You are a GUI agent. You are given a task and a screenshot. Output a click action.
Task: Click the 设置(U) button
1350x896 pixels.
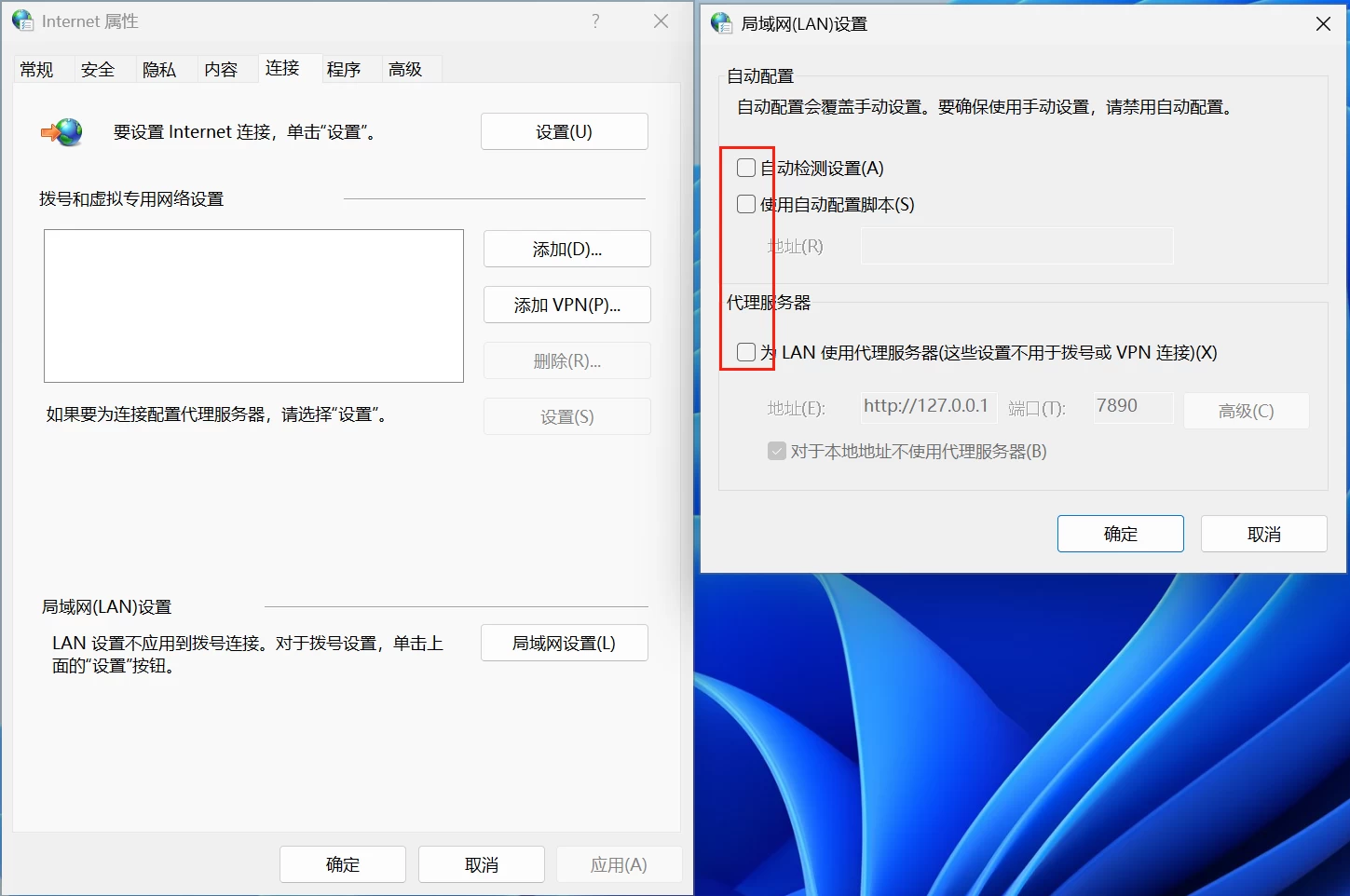tap(564, 131)
